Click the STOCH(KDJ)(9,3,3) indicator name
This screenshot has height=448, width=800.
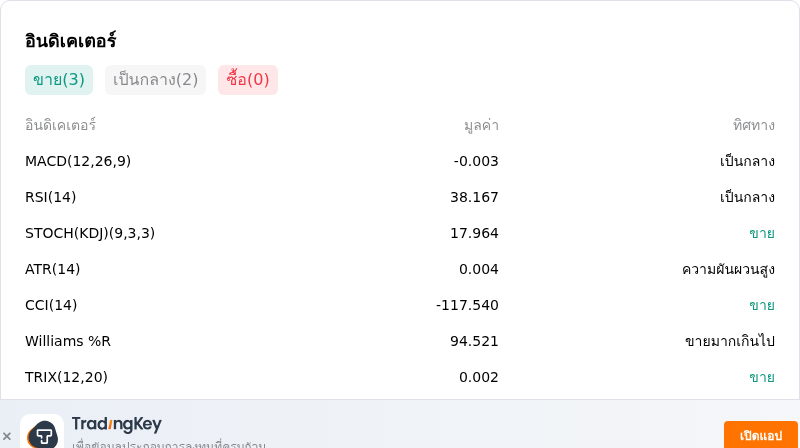pyautogui.click(x=90, y=233)
